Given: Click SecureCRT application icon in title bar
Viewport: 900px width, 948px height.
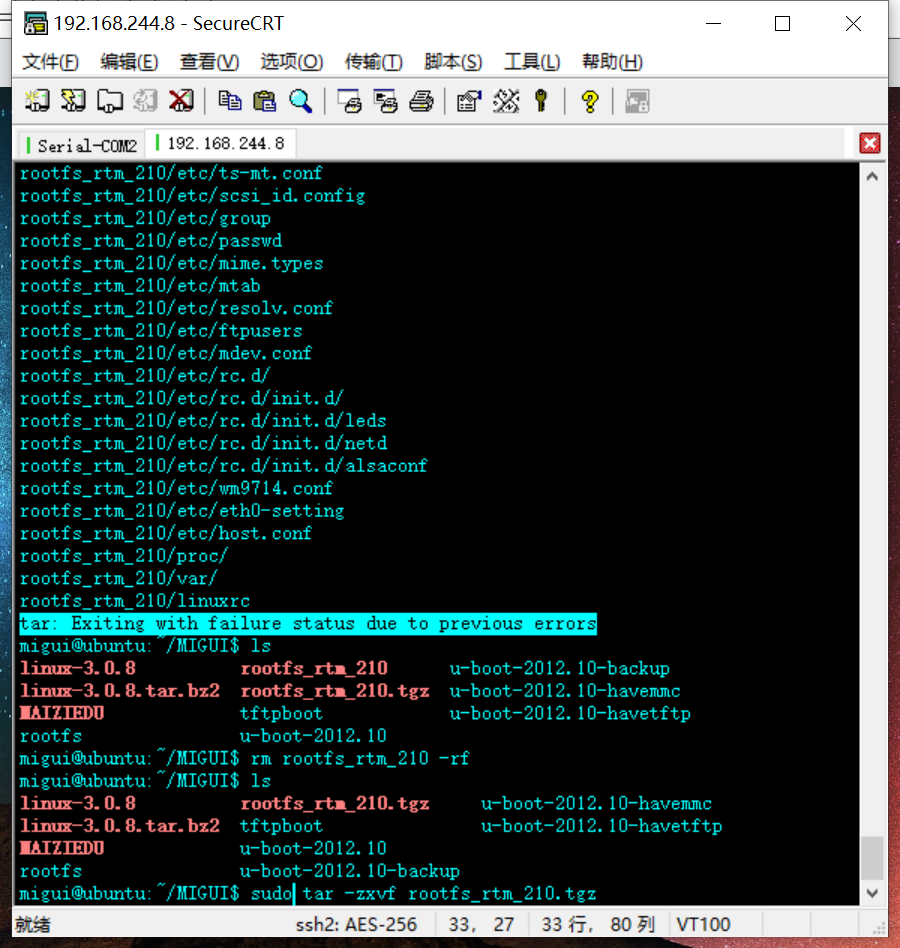Looking at the screenshot, I should click(x=35, y=24).
